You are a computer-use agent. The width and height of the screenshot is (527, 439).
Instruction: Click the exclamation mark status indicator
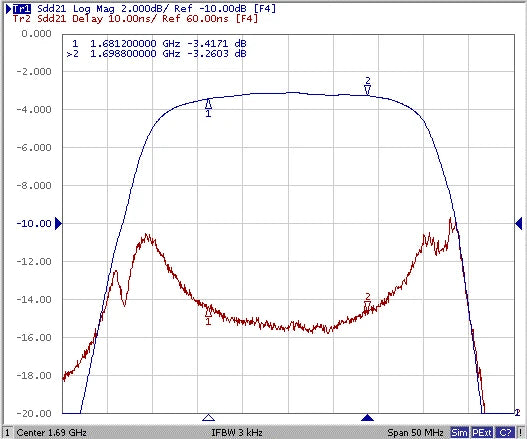click(520, 432)
